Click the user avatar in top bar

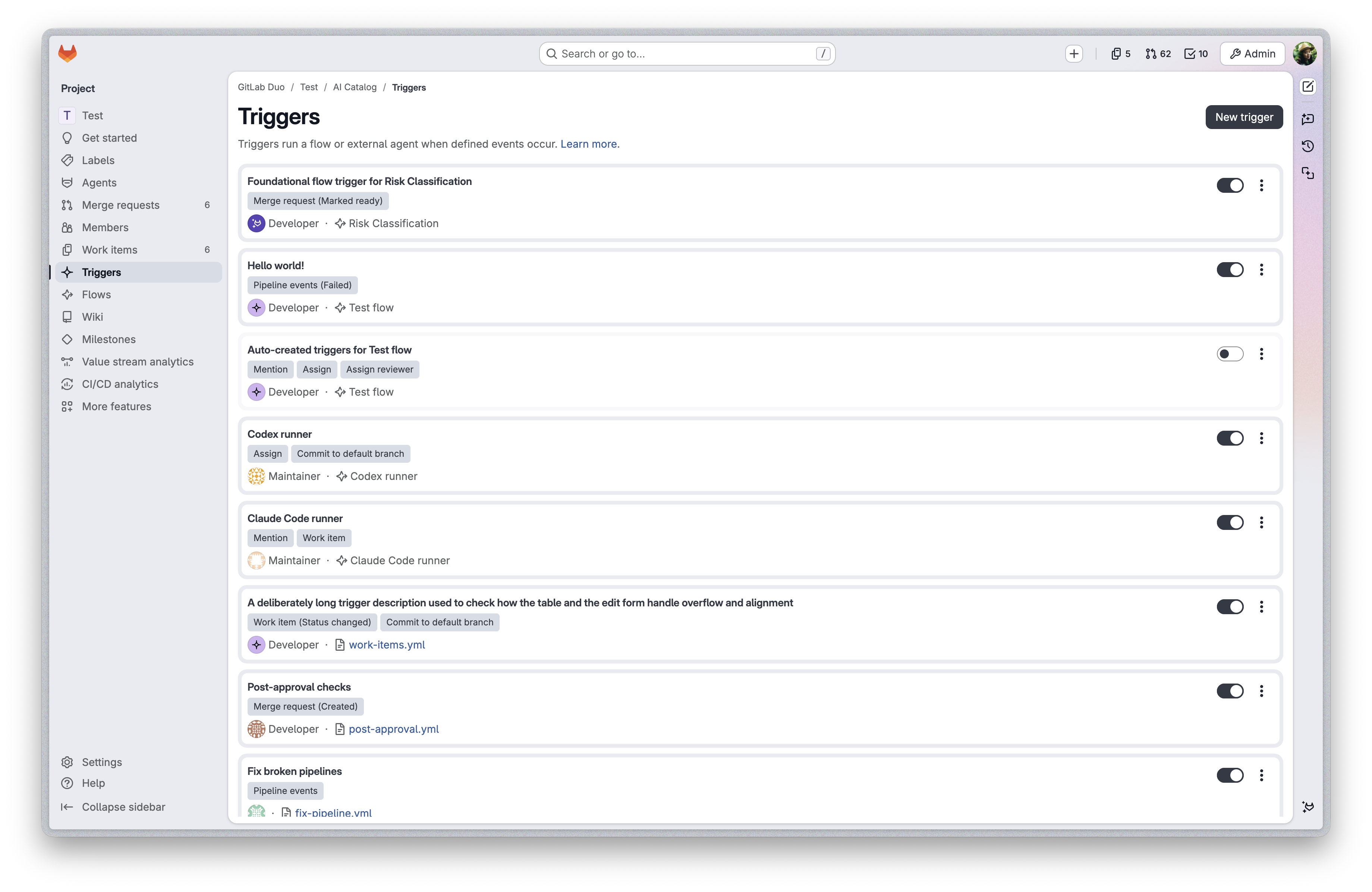(x=1305, y=54)
